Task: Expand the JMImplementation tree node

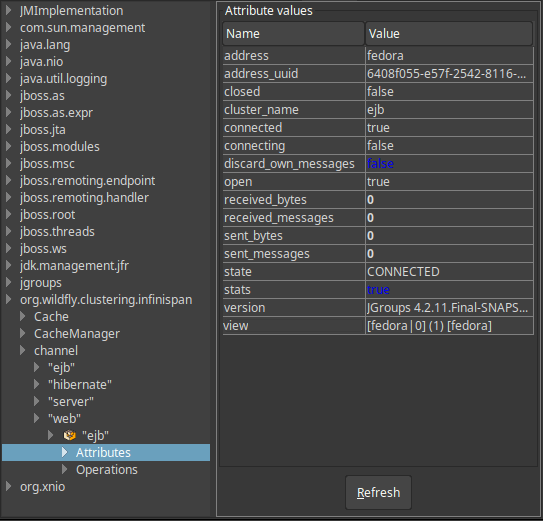Action: point(9,10)
